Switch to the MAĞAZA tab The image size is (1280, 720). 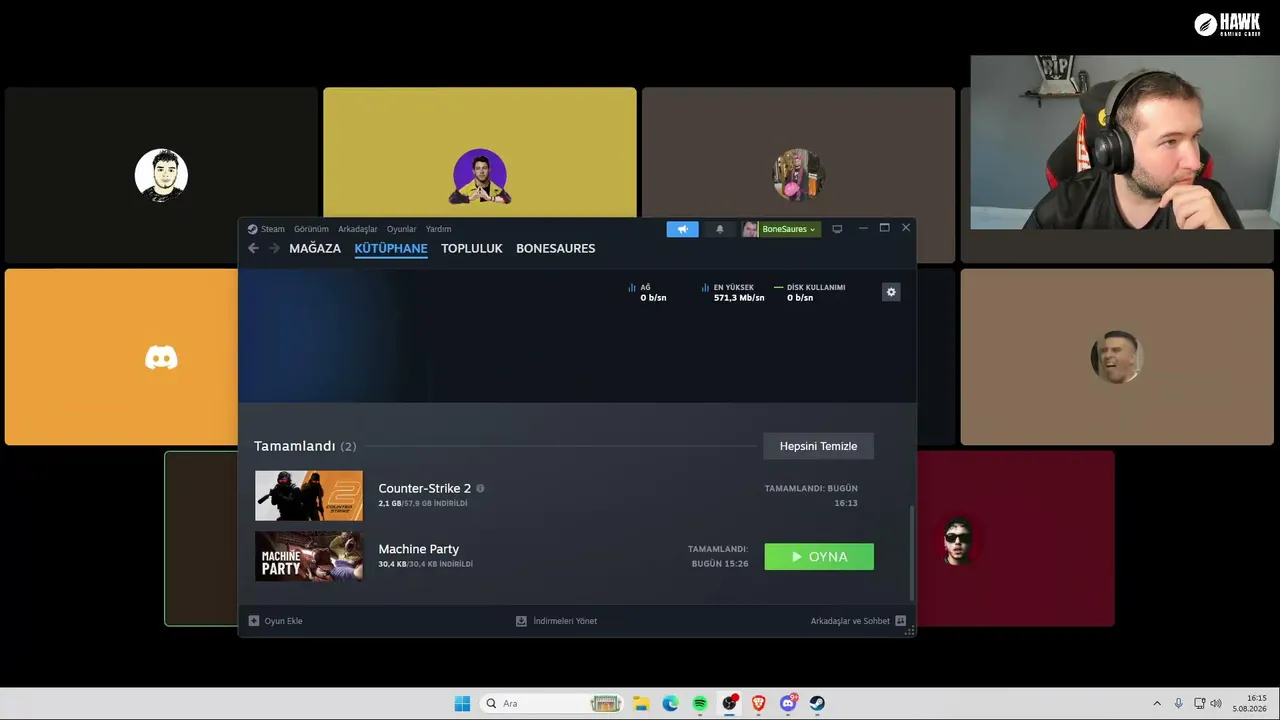[x=315, y=248]
